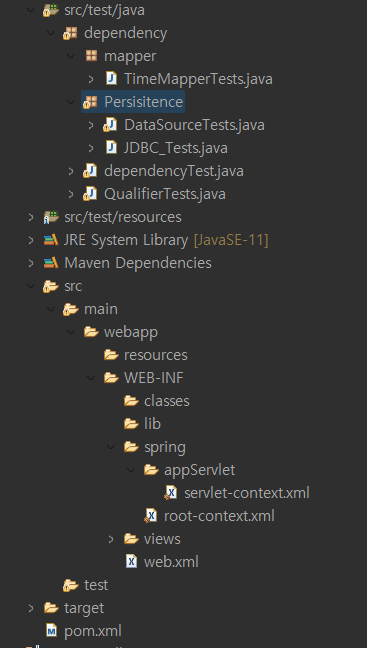
Task: Select dependencyTest.java file
Action: (174, 171)
